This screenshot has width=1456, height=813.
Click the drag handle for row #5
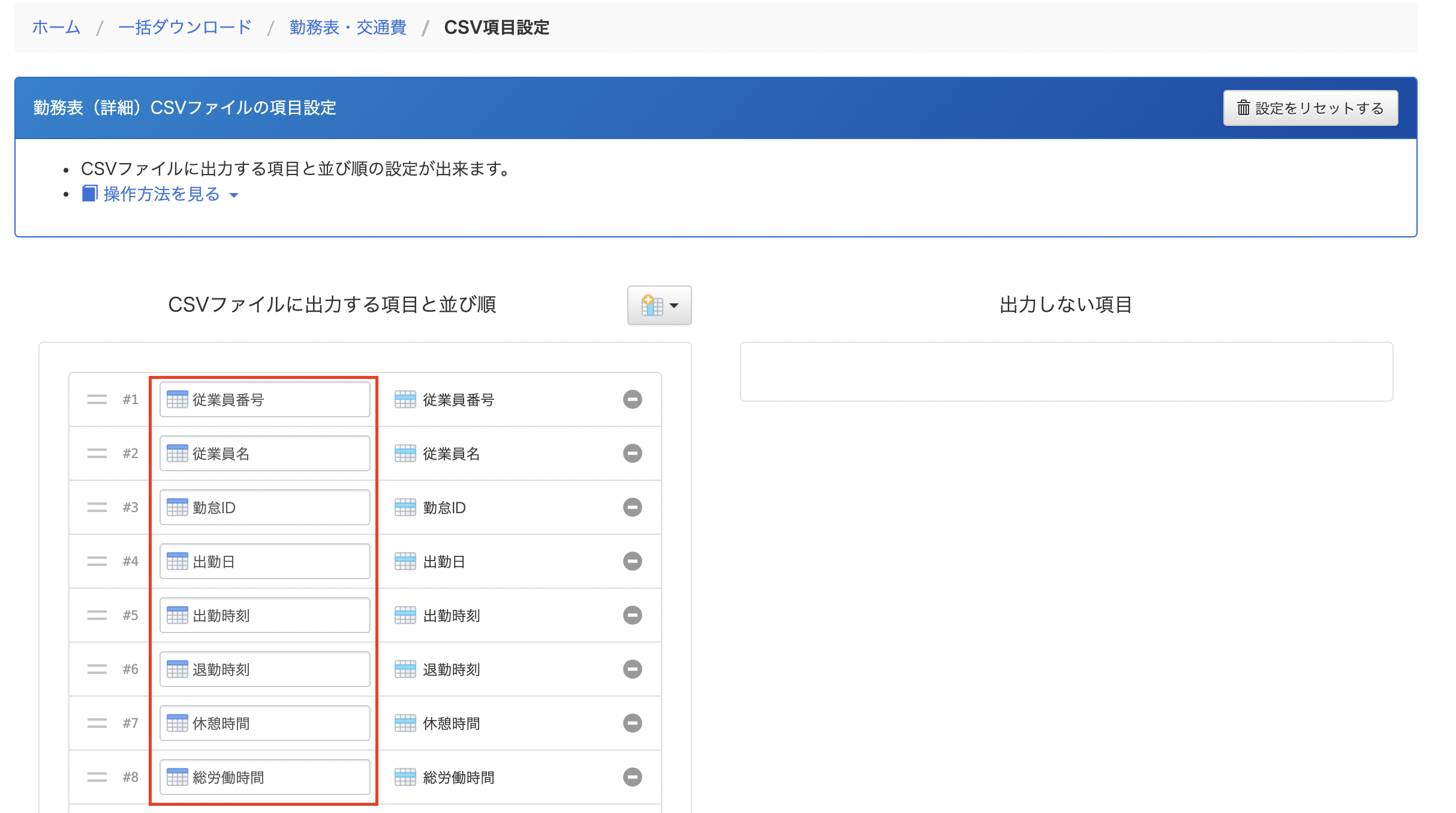97,615
